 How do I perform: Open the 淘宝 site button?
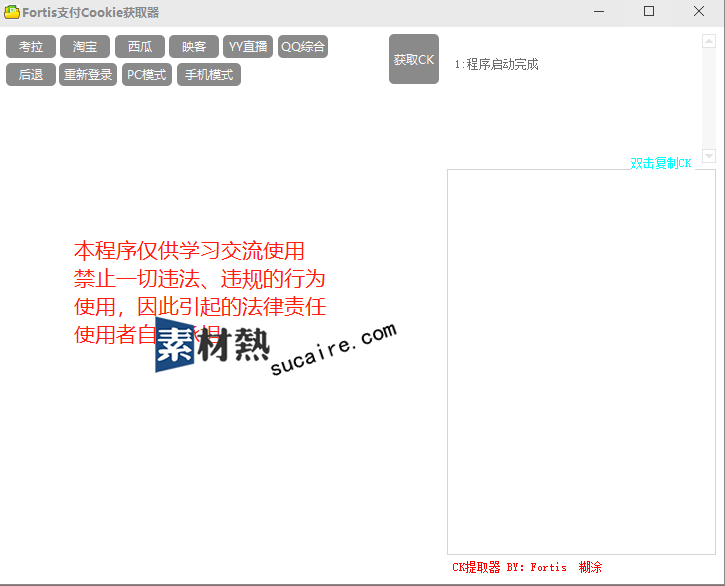coord(85,47)
